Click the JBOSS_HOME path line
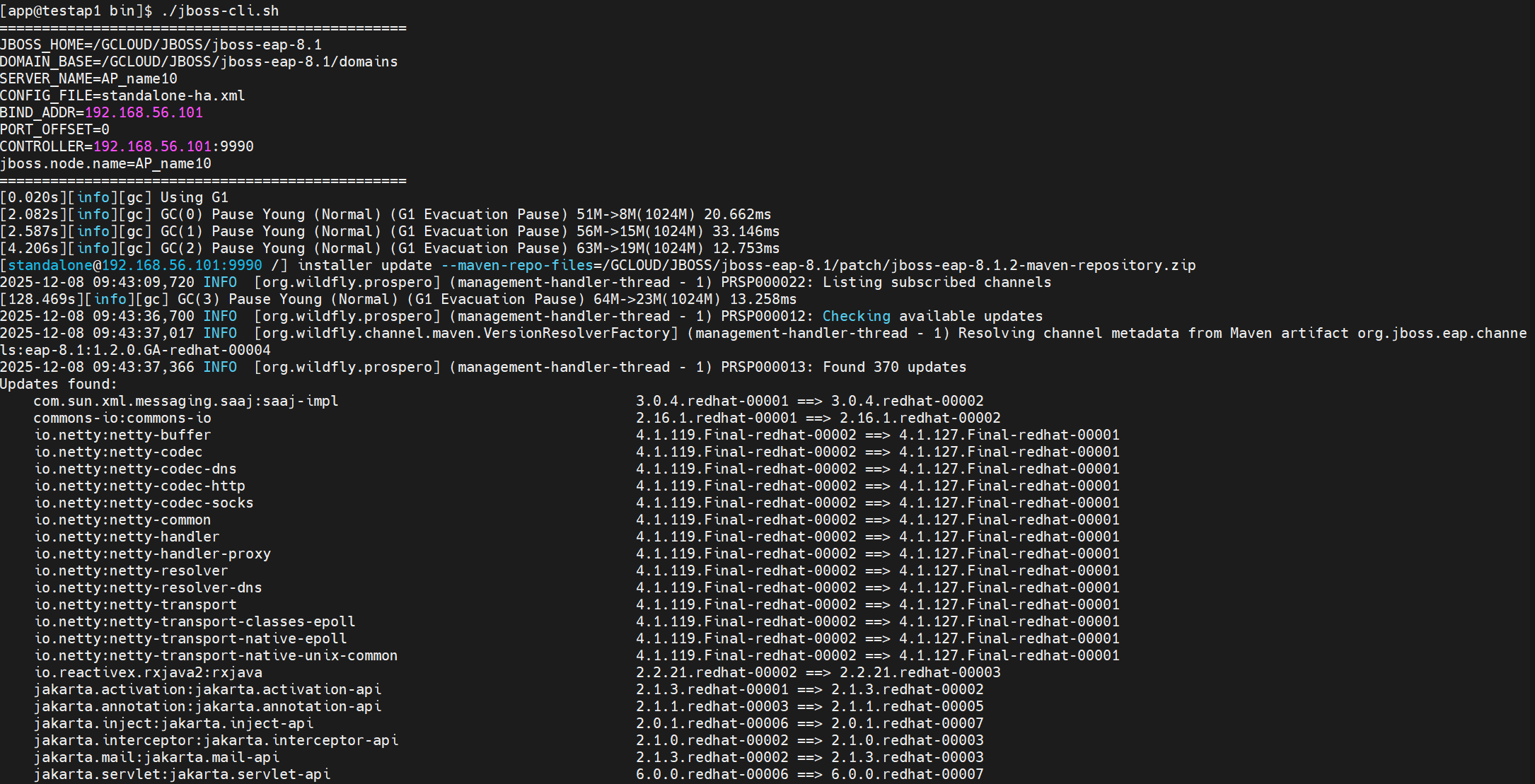The height and width of the screenshot is (784, 1535). pos(161,45)
